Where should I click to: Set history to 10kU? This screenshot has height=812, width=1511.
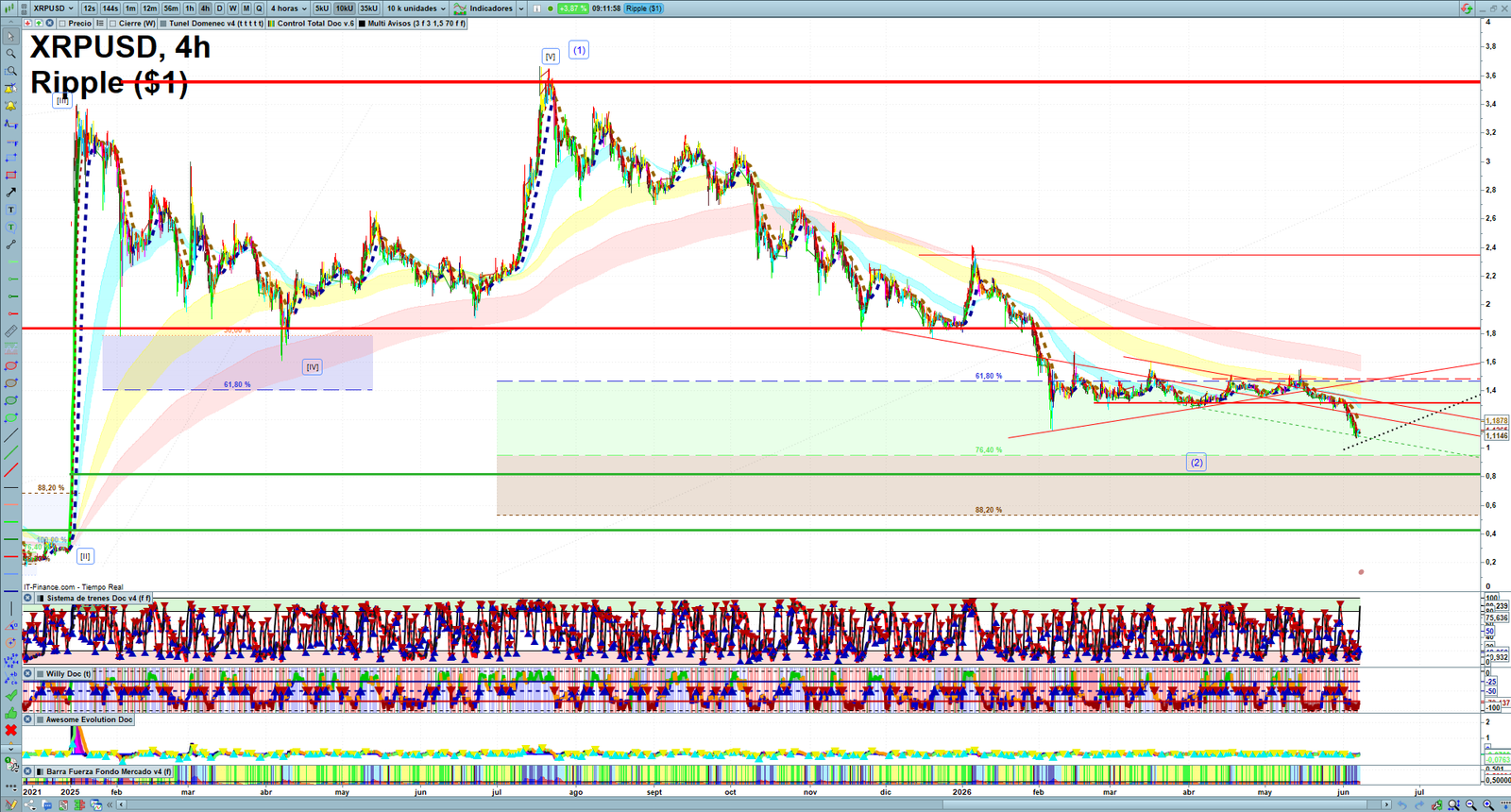tap(345, 8)
